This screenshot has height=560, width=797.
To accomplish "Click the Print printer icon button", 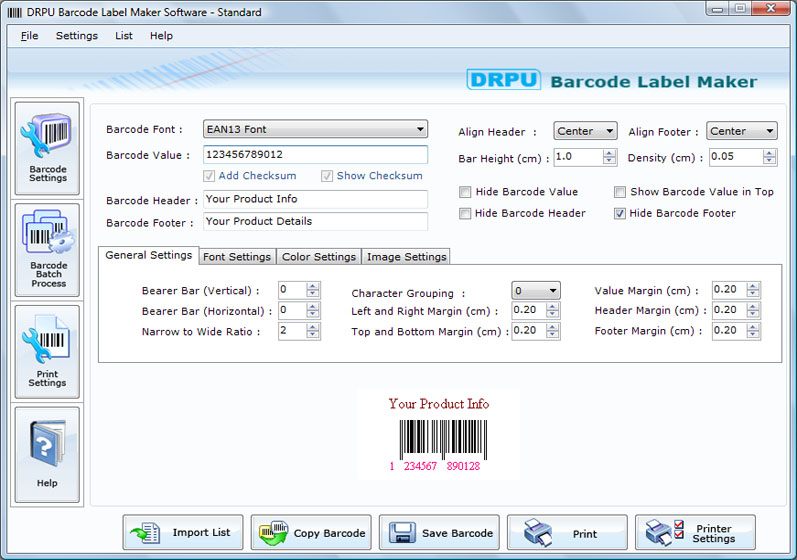I will click(567, 532).
